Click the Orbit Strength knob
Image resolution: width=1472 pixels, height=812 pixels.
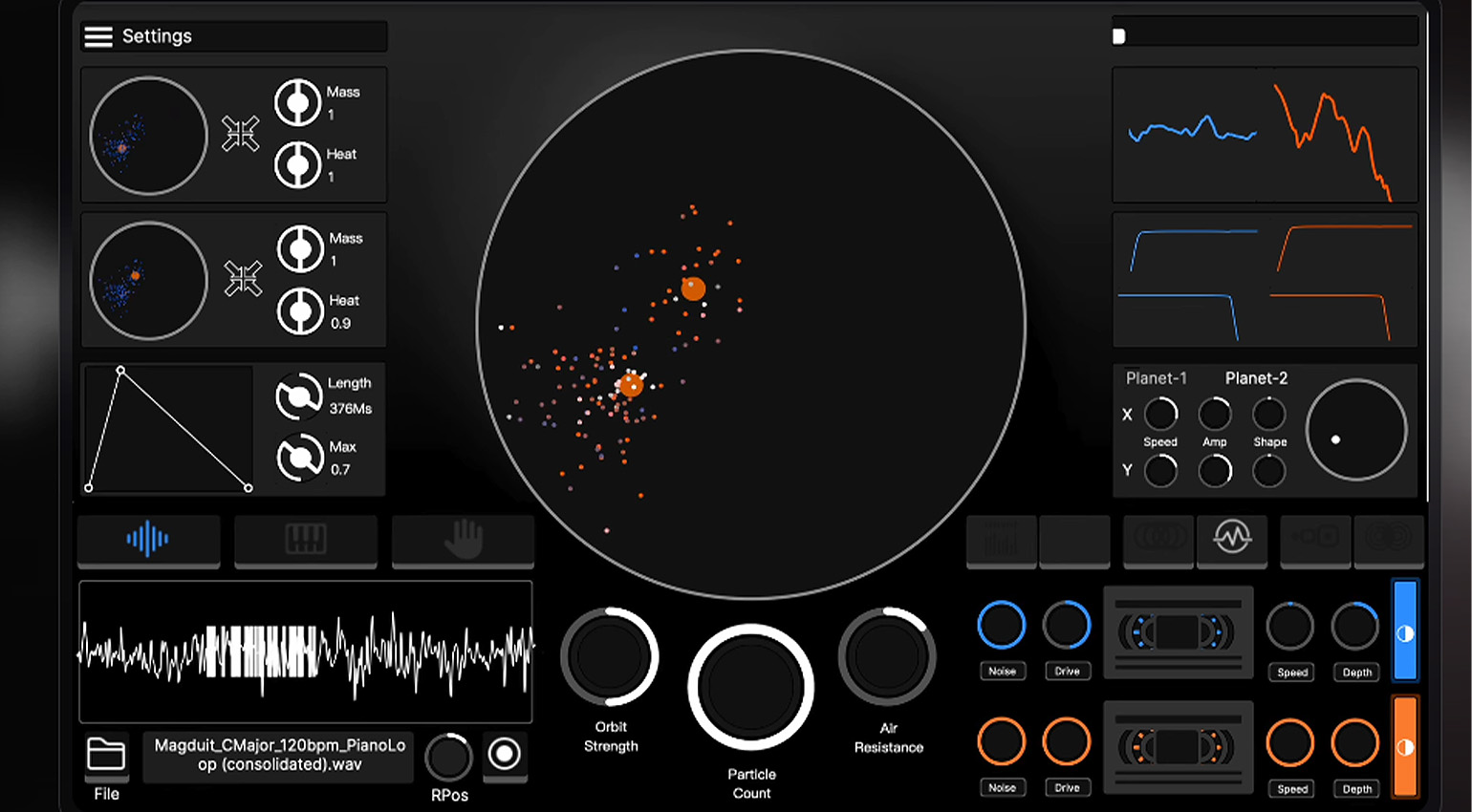(610, 657)
